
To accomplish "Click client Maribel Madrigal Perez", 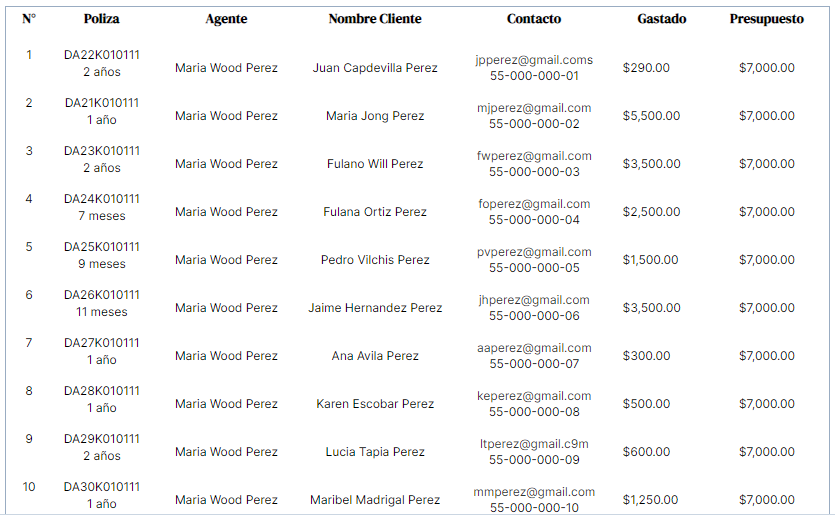I will point(375,500).
